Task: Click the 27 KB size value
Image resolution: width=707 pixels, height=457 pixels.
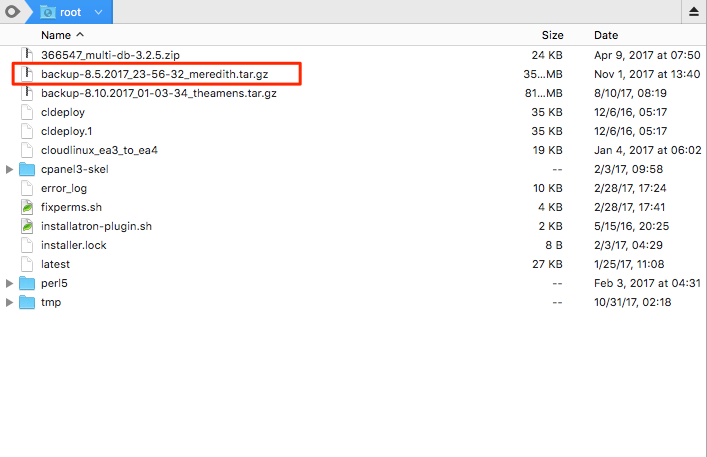Action: tap(547, 264)
